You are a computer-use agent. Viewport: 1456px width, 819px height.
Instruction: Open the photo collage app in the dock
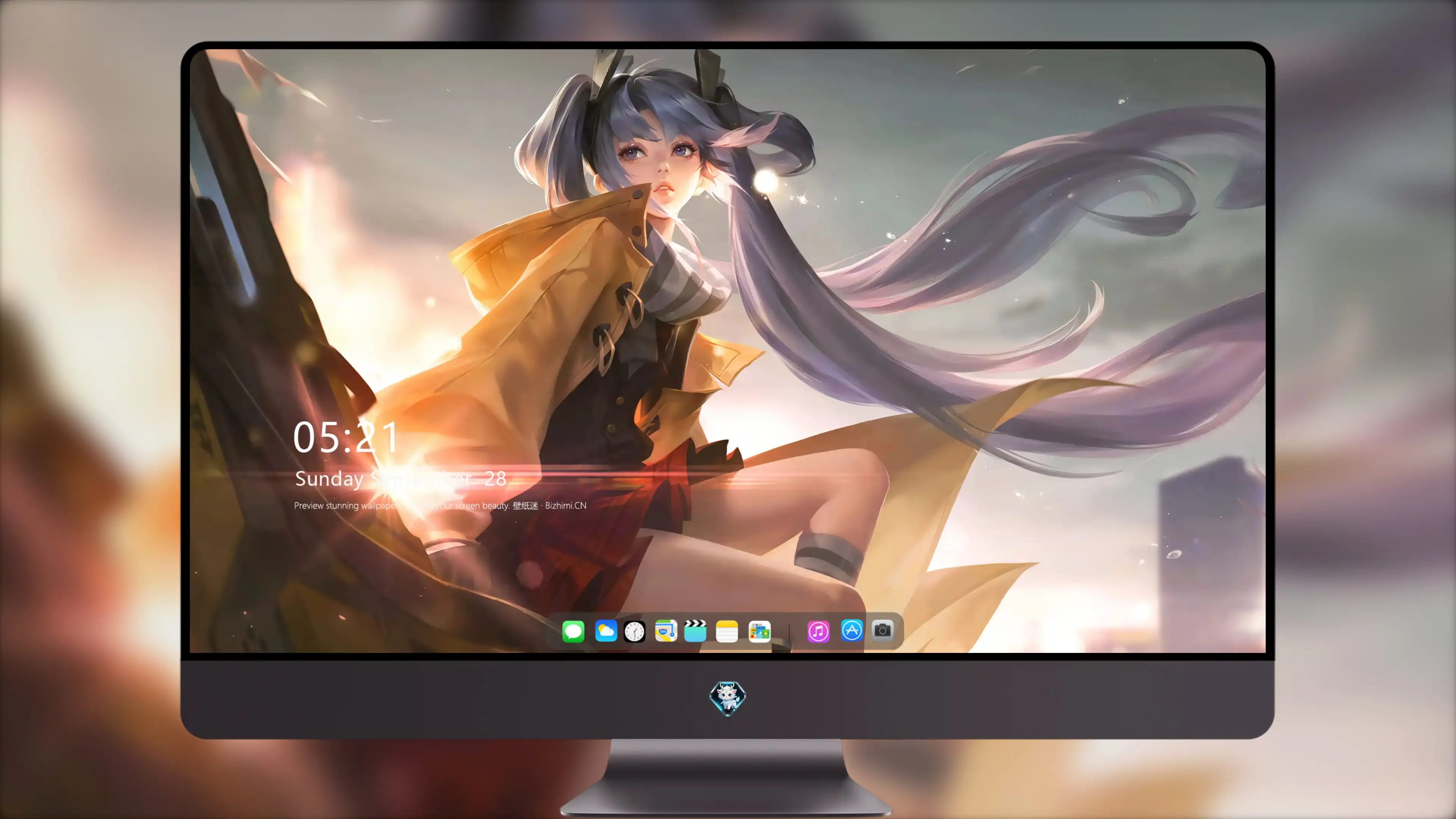(759, 631)
